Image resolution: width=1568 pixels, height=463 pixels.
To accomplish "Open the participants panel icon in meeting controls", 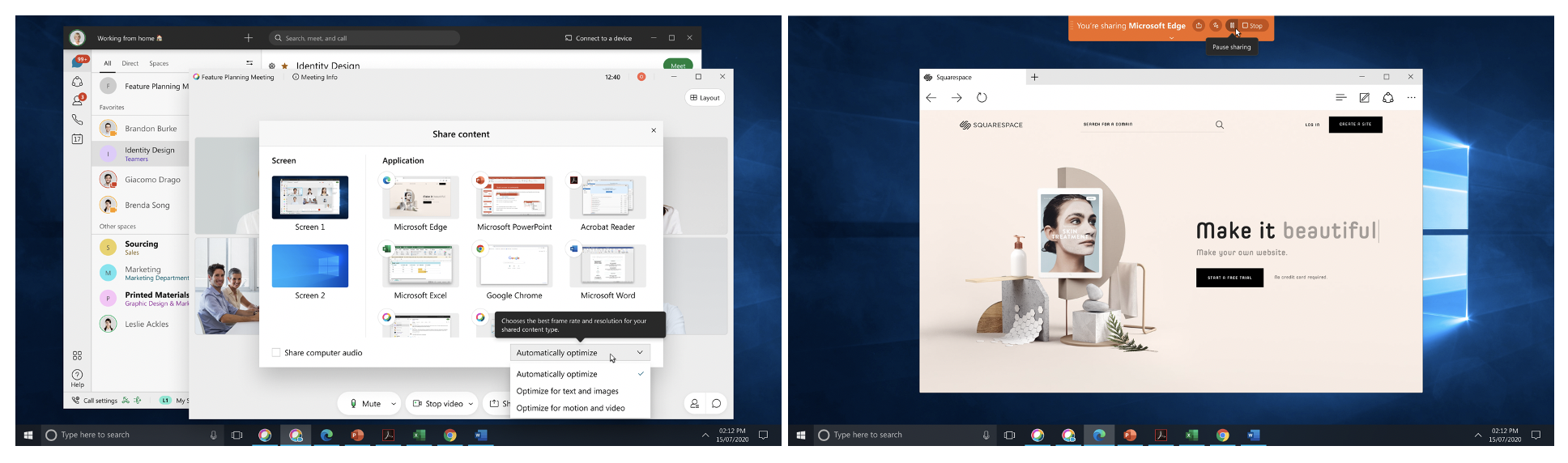I will click(x=694, y=403).
